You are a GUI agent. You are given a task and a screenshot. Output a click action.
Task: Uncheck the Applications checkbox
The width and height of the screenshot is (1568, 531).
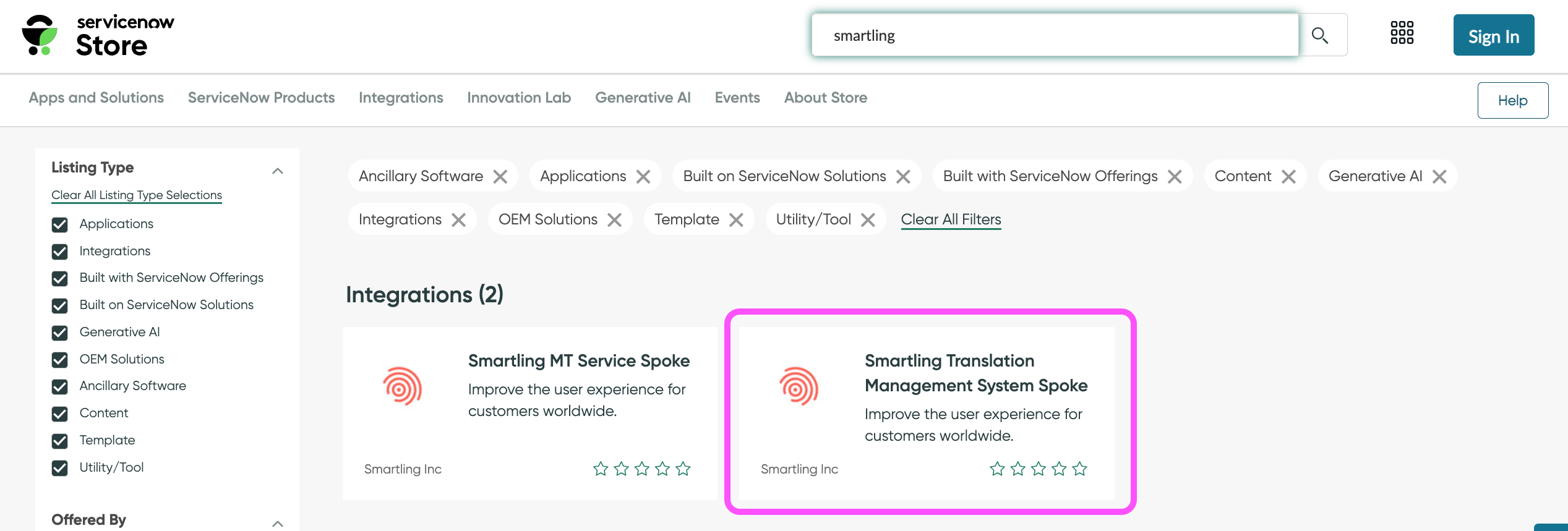coord(60,224)
